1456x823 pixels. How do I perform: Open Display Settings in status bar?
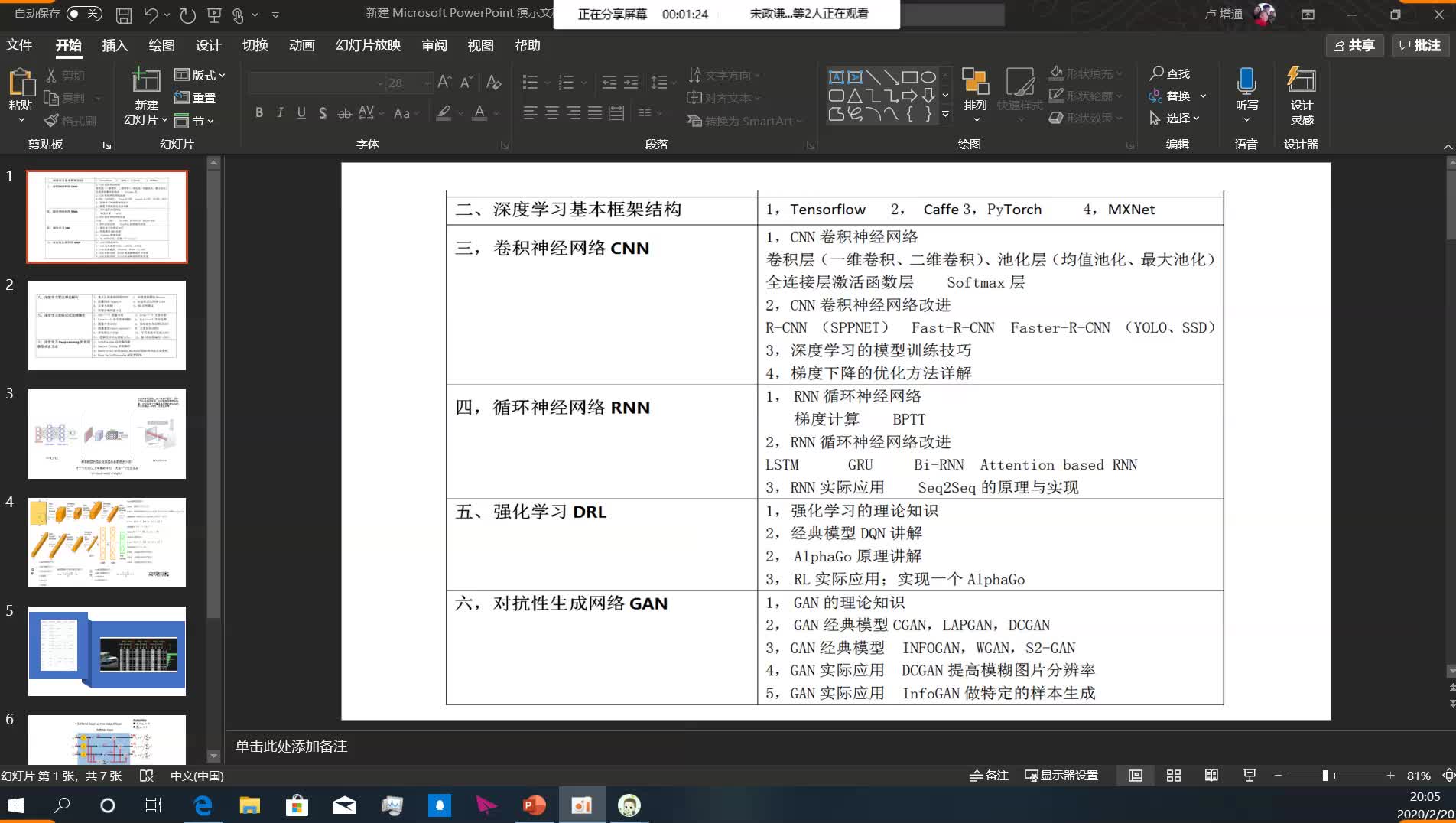(1061, 776)
